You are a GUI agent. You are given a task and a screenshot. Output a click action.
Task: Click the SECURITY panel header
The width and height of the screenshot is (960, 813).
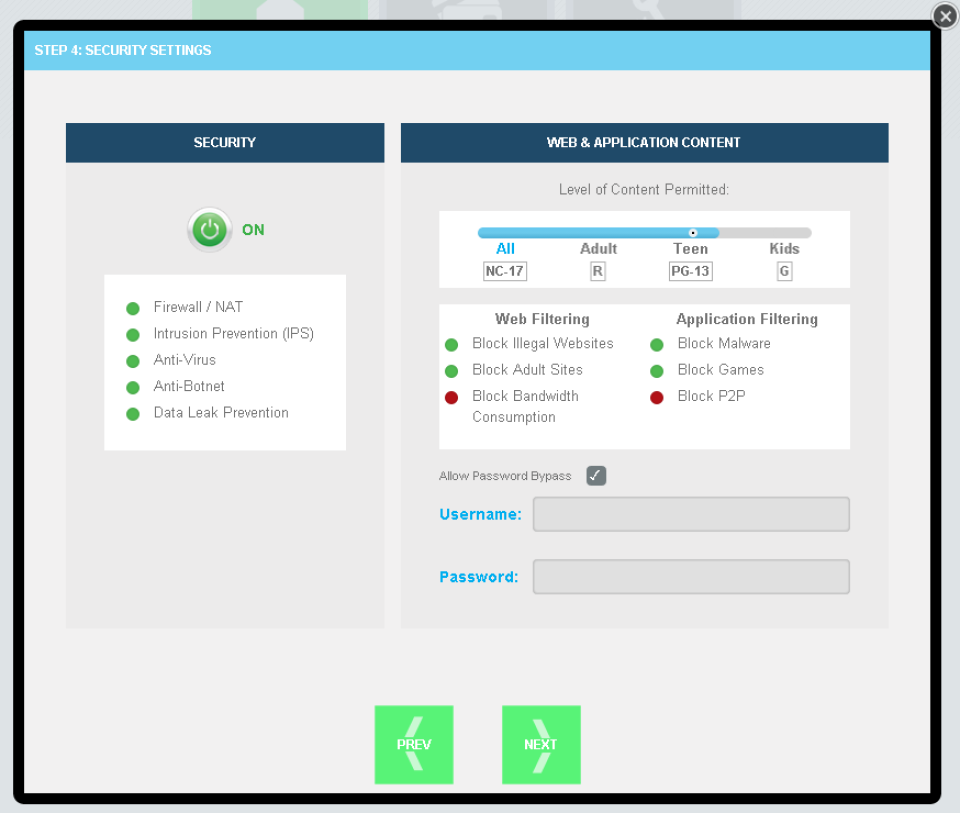(x=225, y=143)
